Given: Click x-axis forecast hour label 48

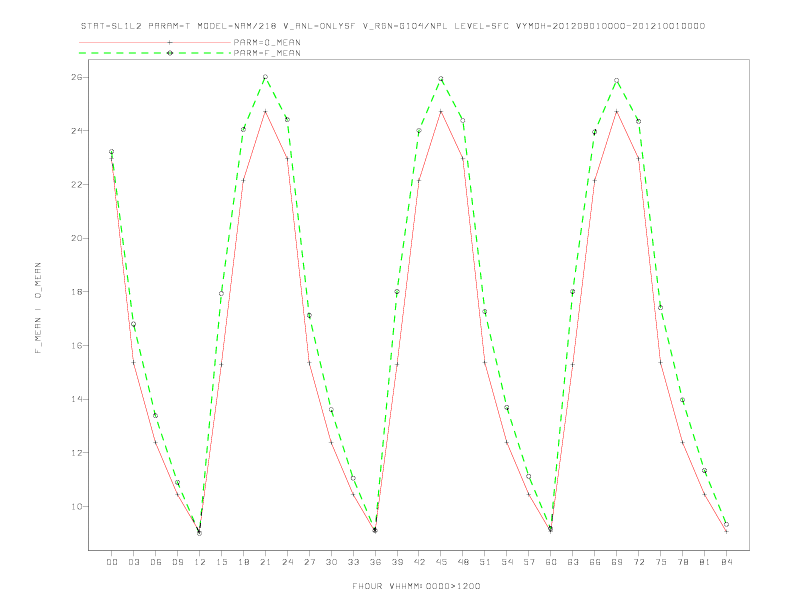Looking at the screenshot, I should (463, 562).
